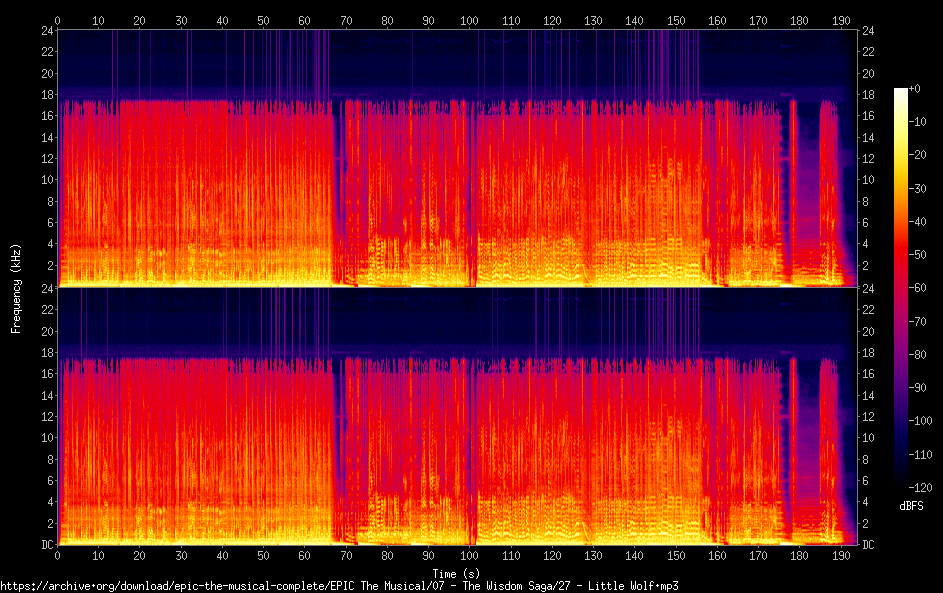
Task: Click the 100 tick on the top time axis
Action: [470, 20]
